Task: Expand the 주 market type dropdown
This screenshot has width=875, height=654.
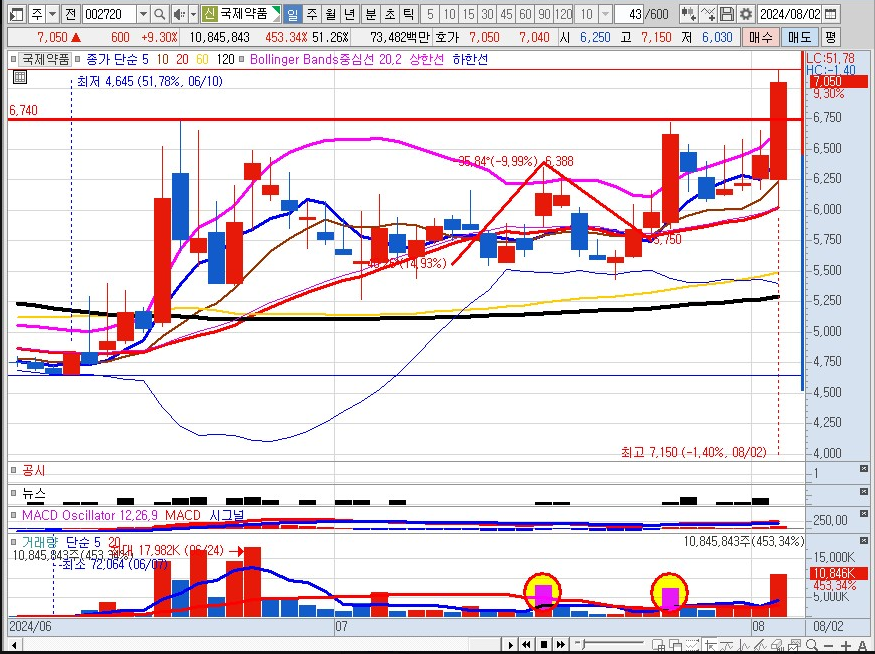Action: tap(52, 14)
